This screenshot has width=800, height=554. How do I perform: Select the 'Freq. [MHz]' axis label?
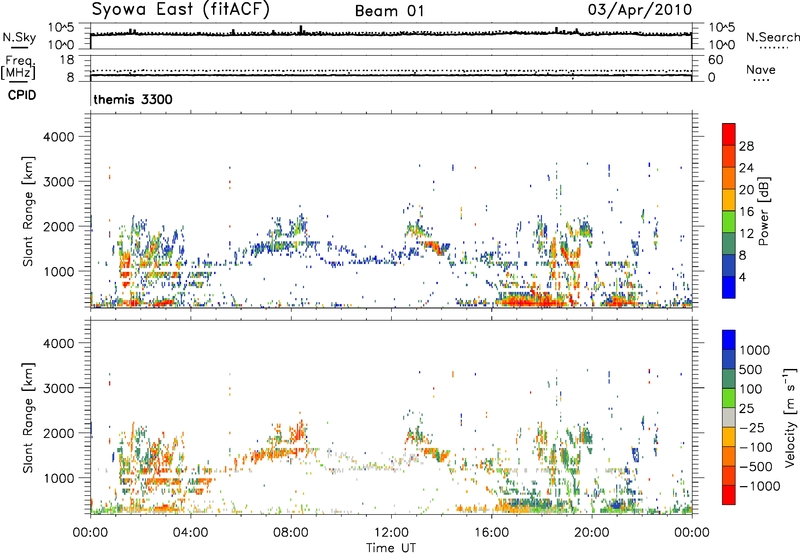pyautogui.click(x=18, y=68)
